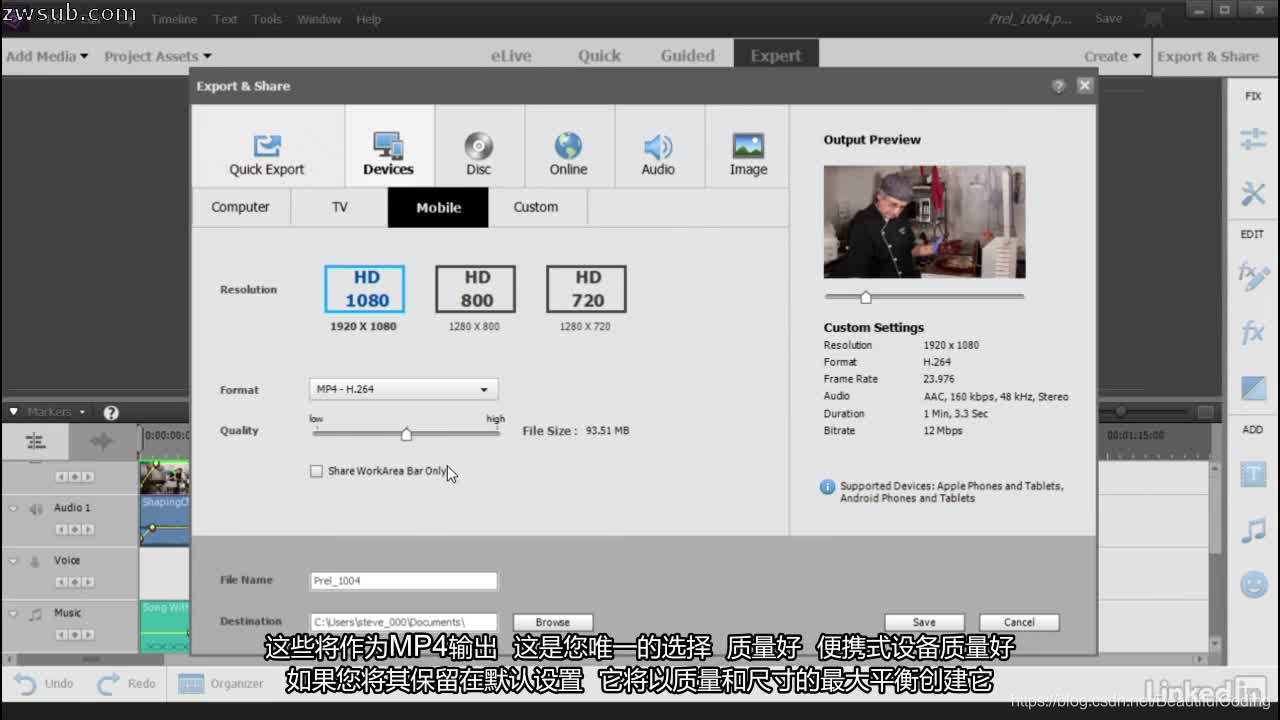Enable Share WorkArea Bar Only checkbox

coord(317,471)
